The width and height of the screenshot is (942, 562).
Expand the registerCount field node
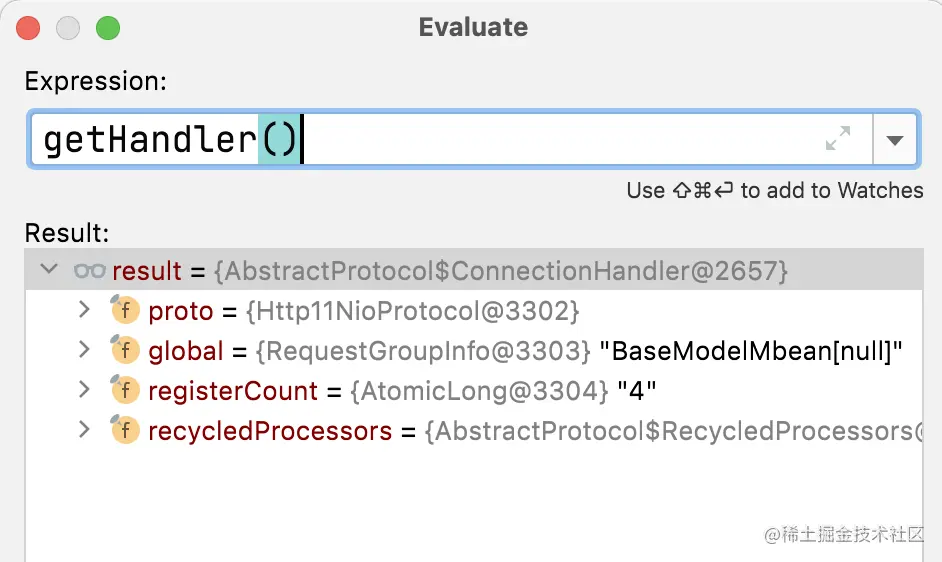[84, 390]
